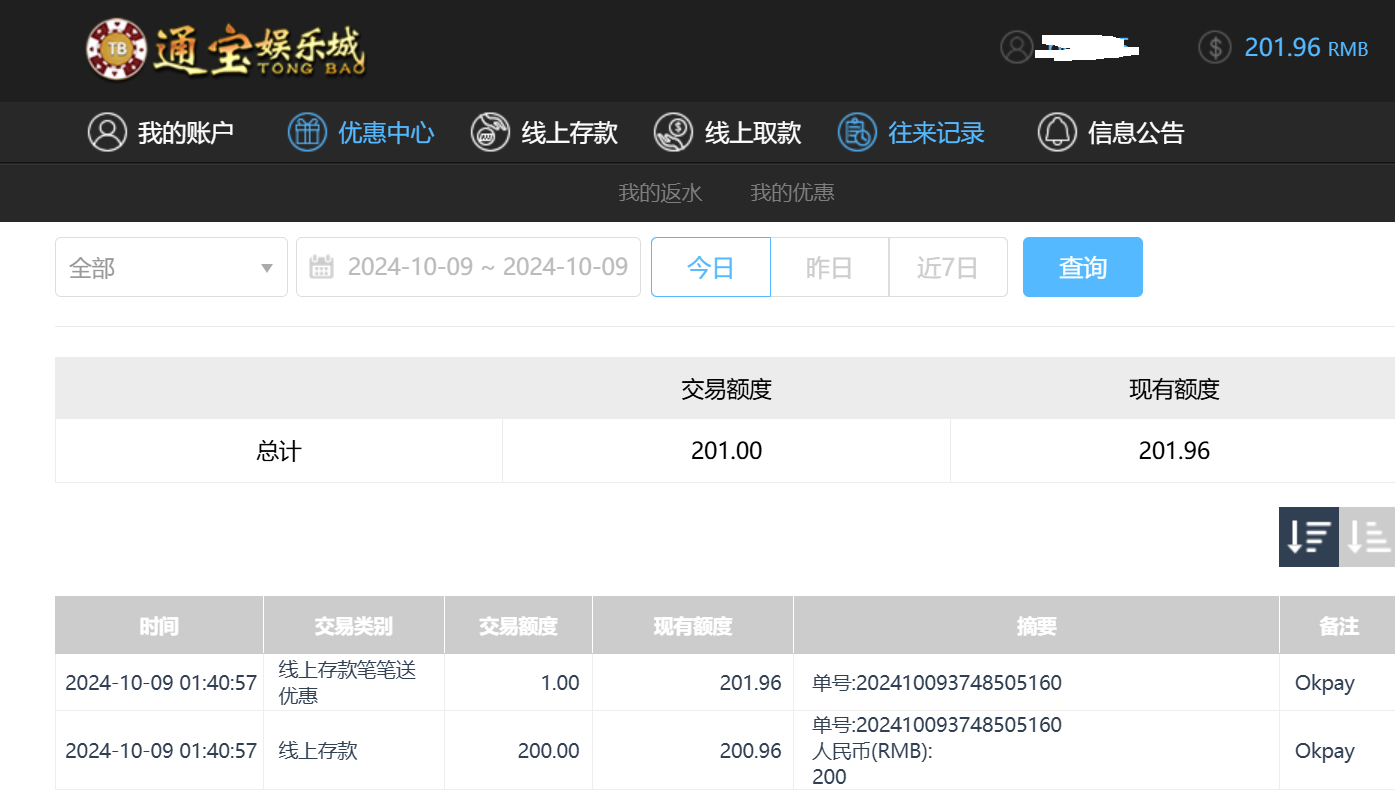Click the gift icon for 优惠中心
This screenshot has width=1395, height=796.
(x=307, y=132)
